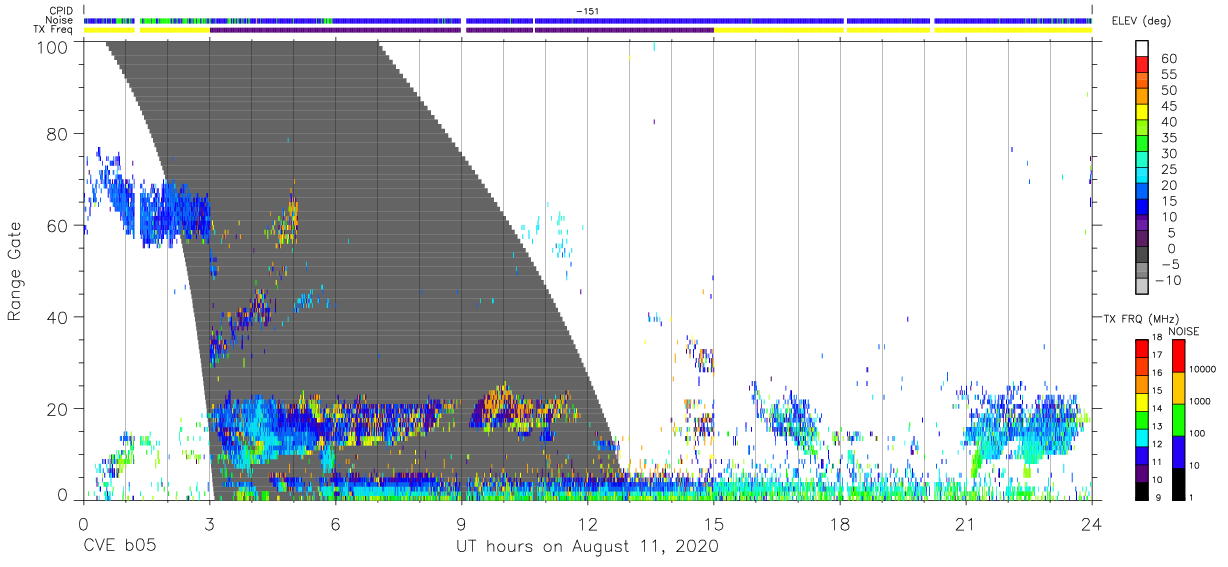
Task: Click the purple 3-to-9 segment of TX Freq strip
Action: pyautogui.click(x=335, y=30)
